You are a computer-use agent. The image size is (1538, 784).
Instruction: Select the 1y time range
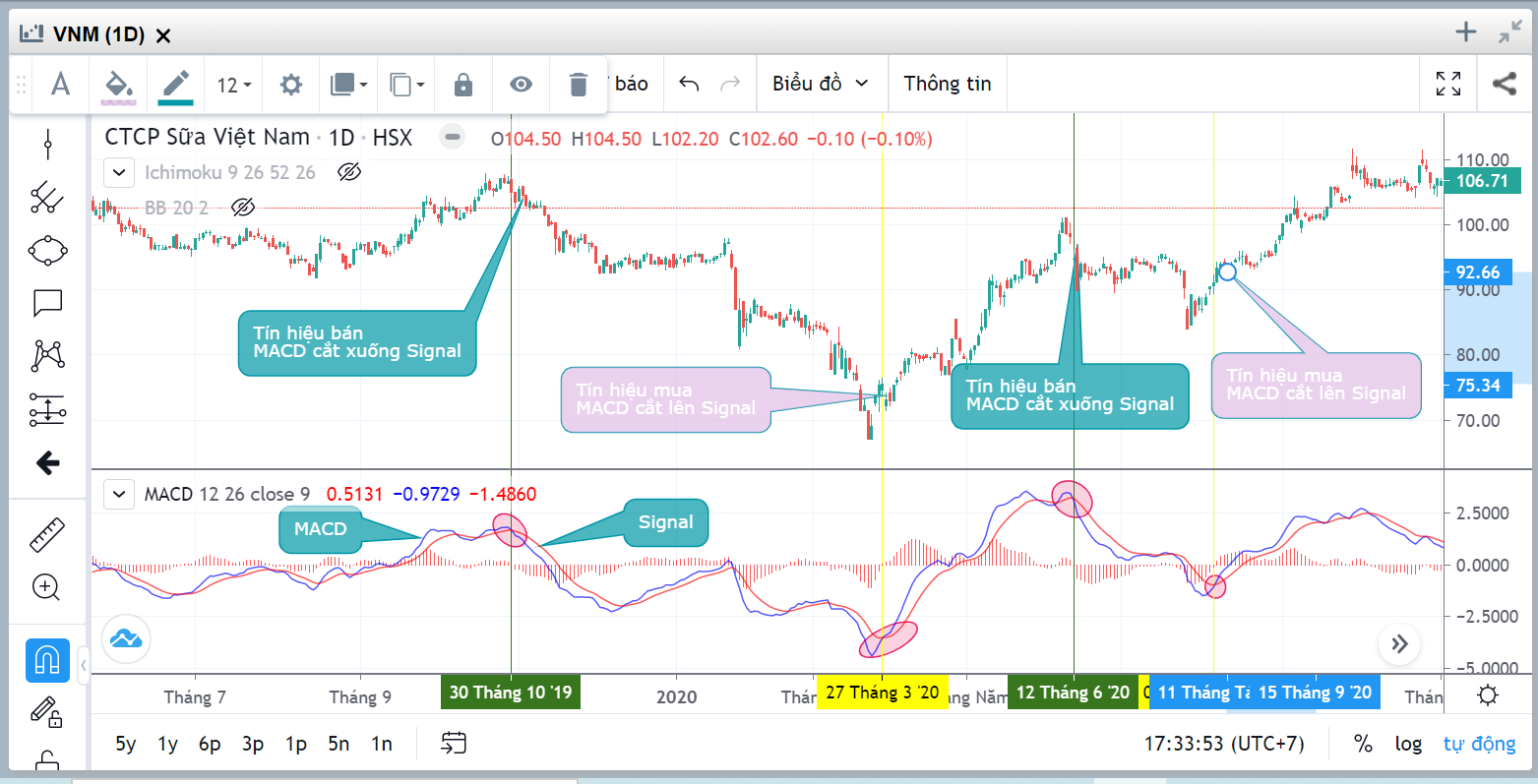click(167, 744)
